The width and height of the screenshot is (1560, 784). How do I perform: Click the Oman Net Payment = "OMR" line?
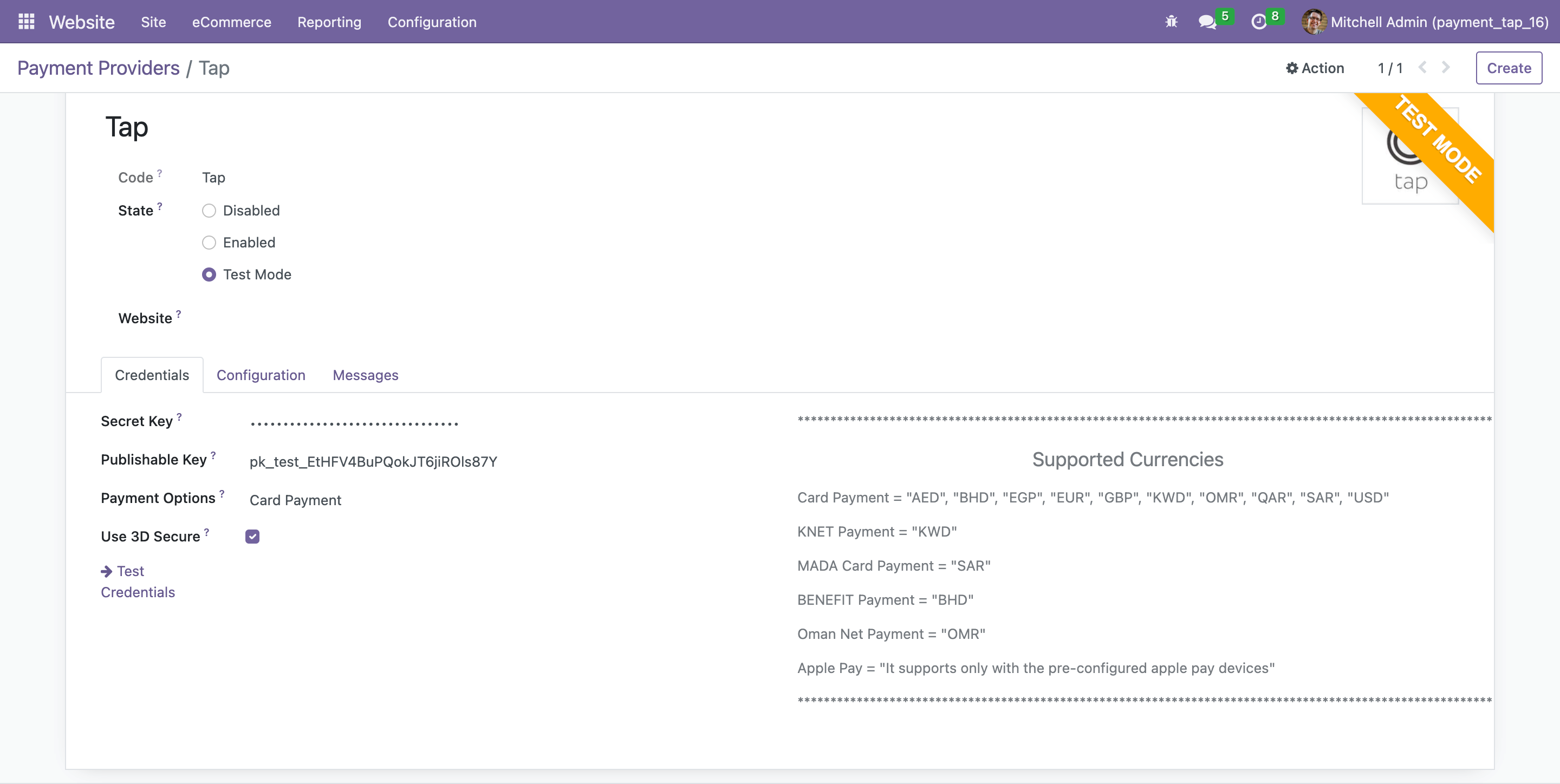click(892, 634)
